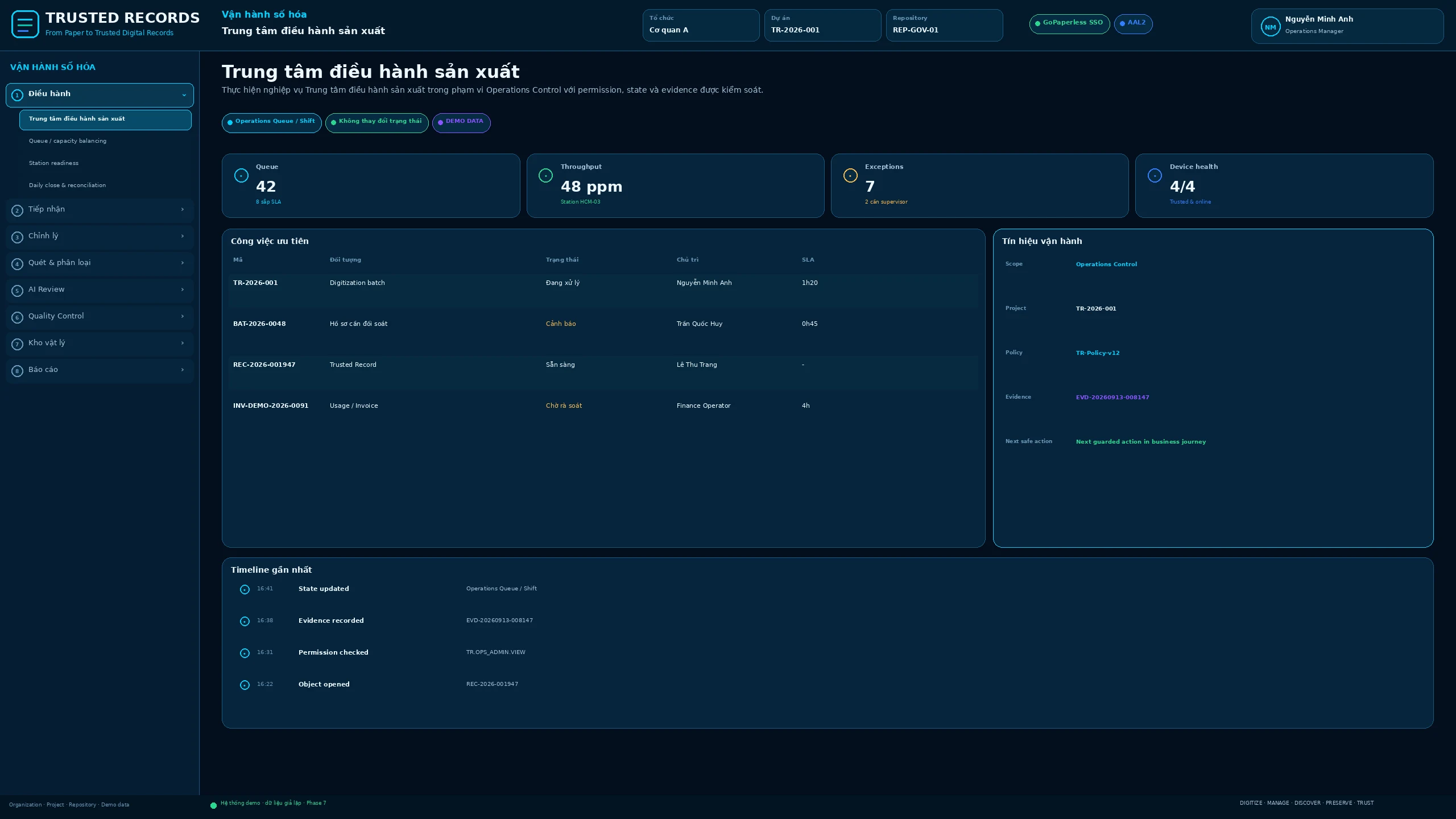Click the timeline icon for Object opened
This screenshot has height=819, width=1456.
(x=245, y=685)
